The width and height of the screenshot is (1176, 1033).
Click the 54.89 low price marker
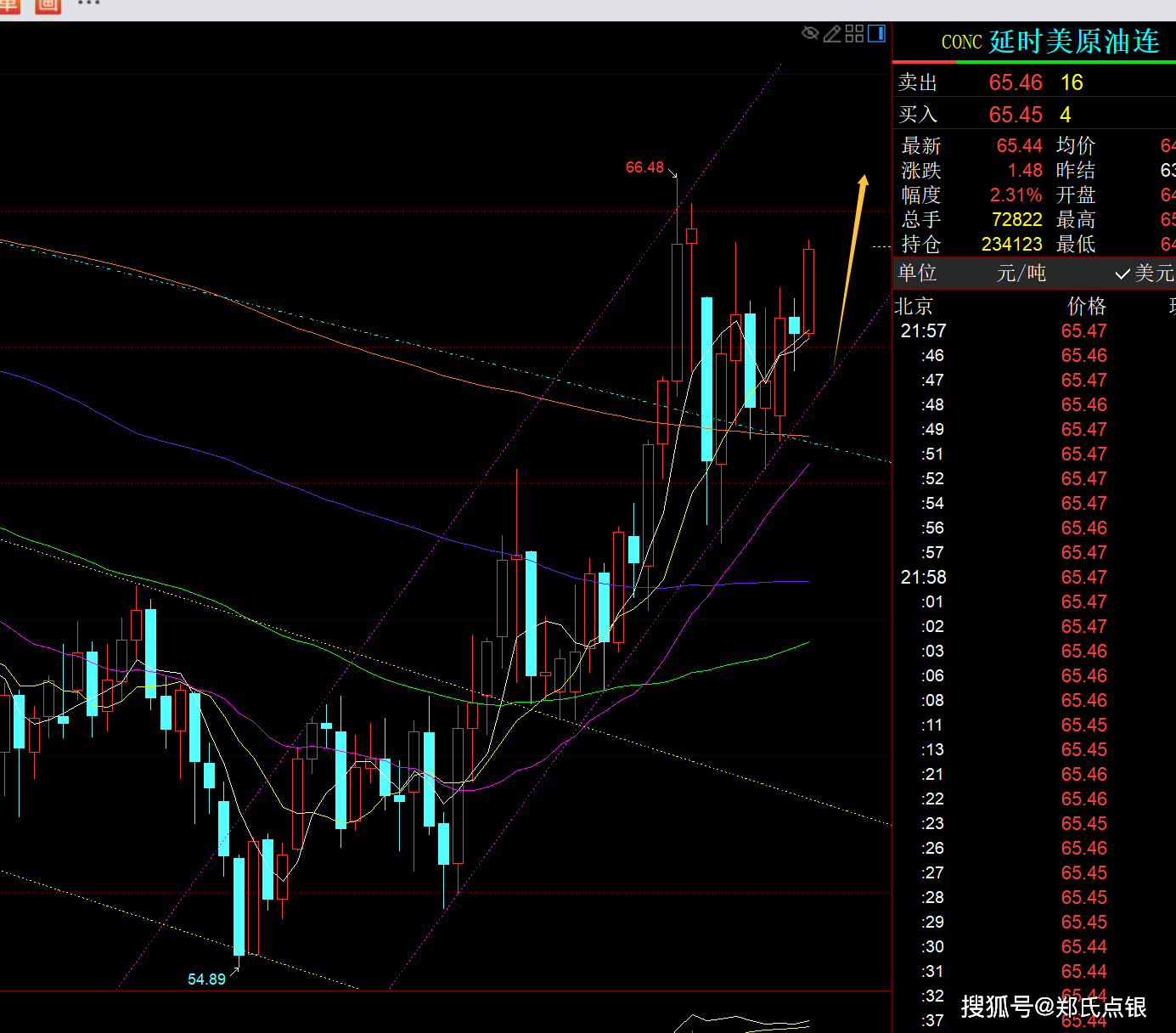click(206, 979)
